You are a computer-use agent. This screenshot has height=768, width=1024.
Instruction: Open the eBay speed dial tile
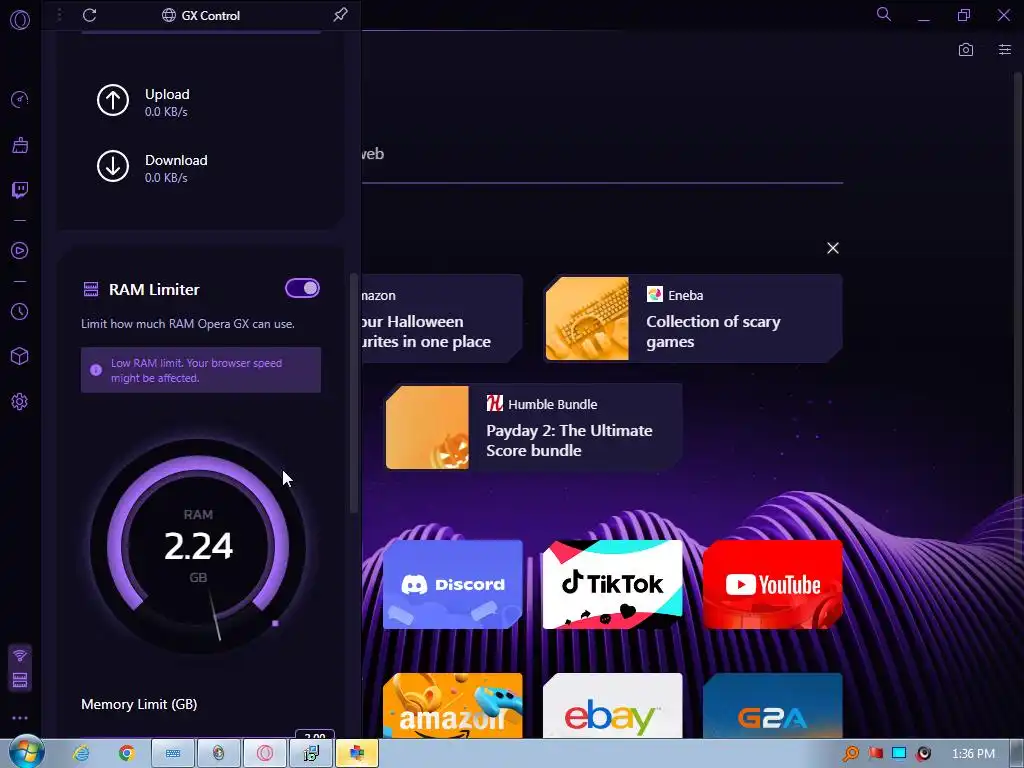[613, 705]
